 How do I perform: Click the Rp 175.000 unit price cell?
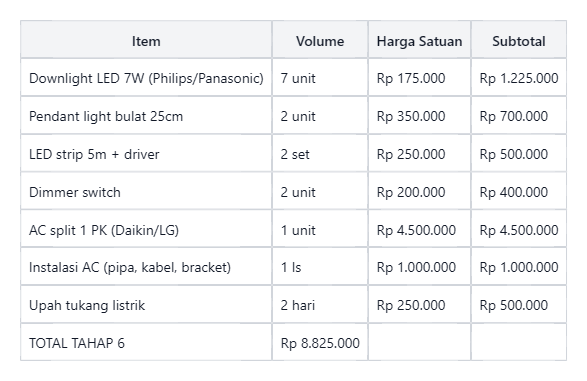point(419,77)
